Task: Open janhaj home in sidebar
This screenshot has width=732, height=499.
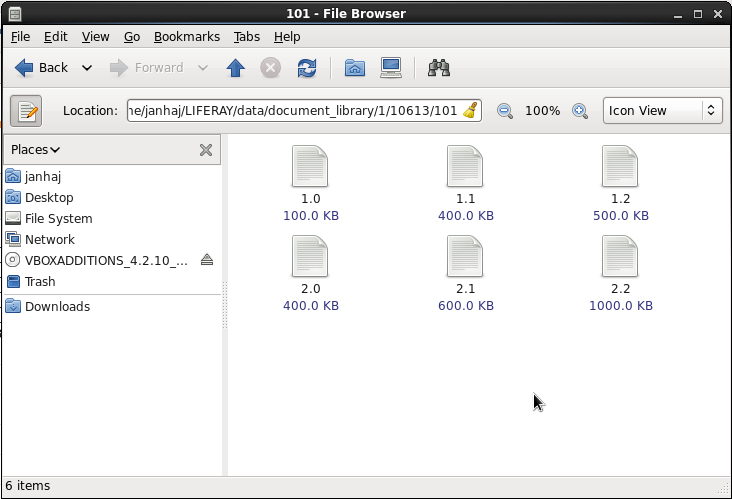Action: pos(112,176)
